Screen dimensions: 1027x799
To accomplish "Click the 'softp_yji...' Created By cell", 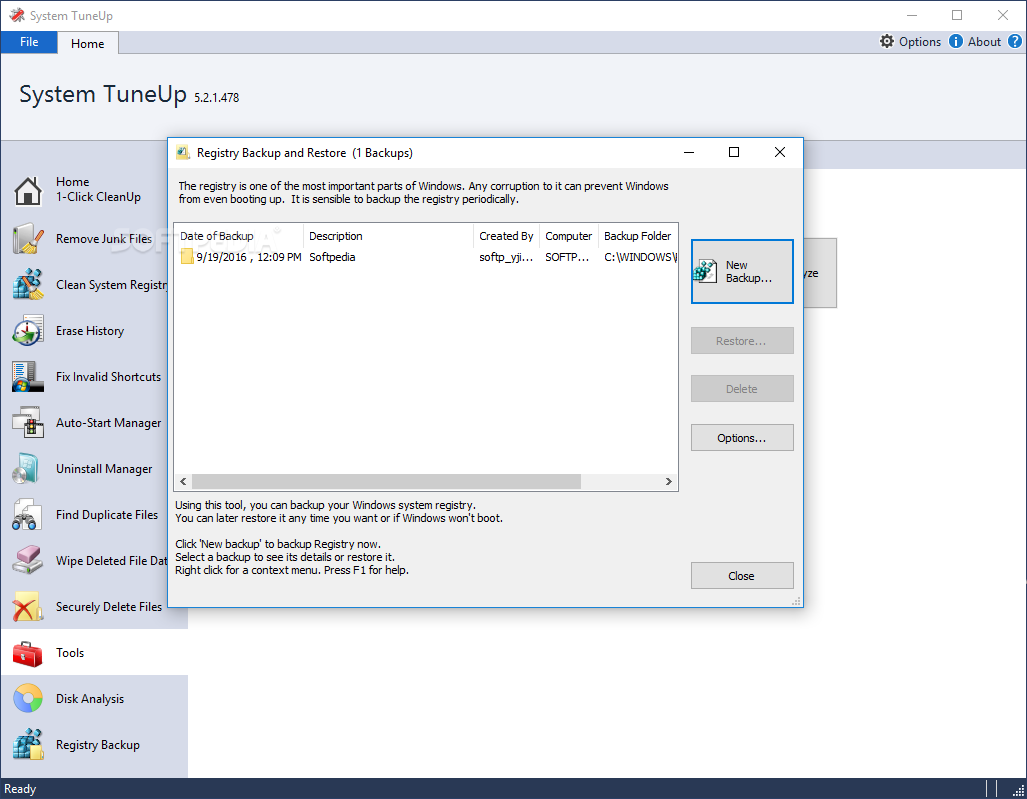I will click(506, 257).
